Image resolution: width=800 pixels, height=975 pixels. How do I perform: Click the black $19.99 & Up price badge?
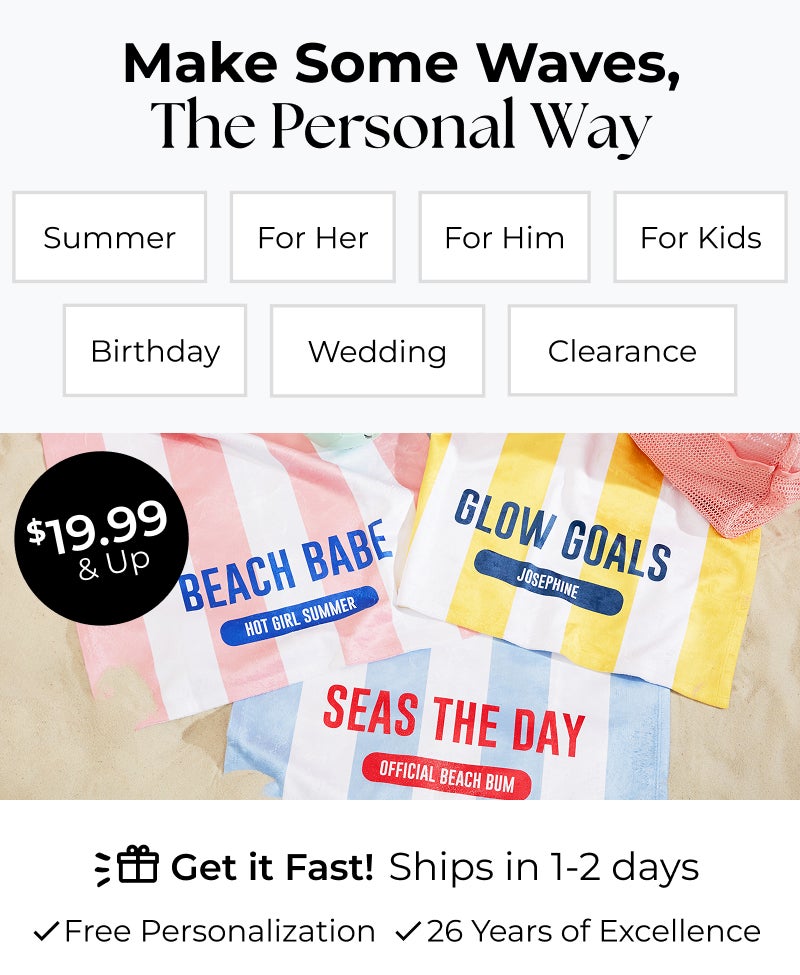[101, 538]
